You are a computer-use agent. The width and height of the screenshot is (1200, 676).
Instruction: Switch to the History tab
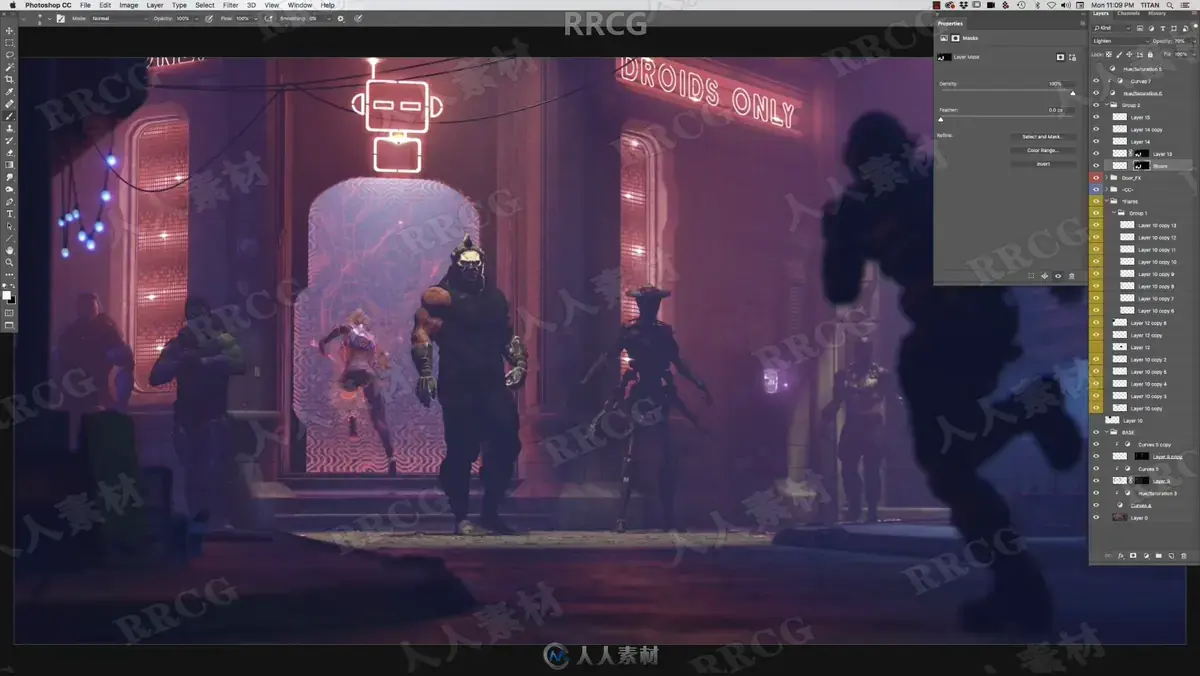[1156, 13]
